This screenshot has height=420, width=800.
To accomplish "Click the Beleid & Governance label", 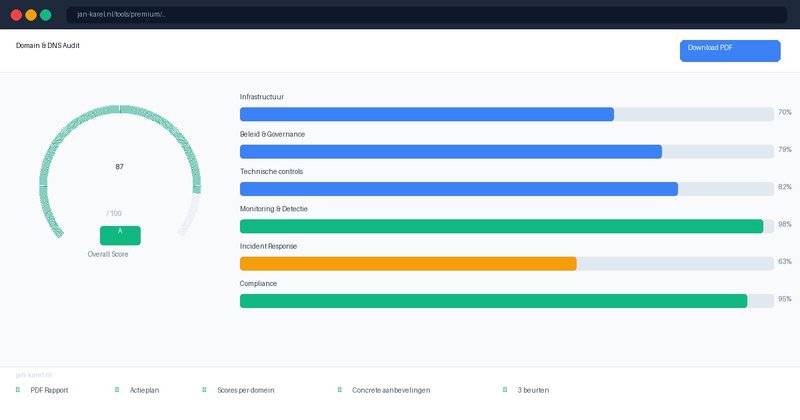I will click(x=272, y=134).
